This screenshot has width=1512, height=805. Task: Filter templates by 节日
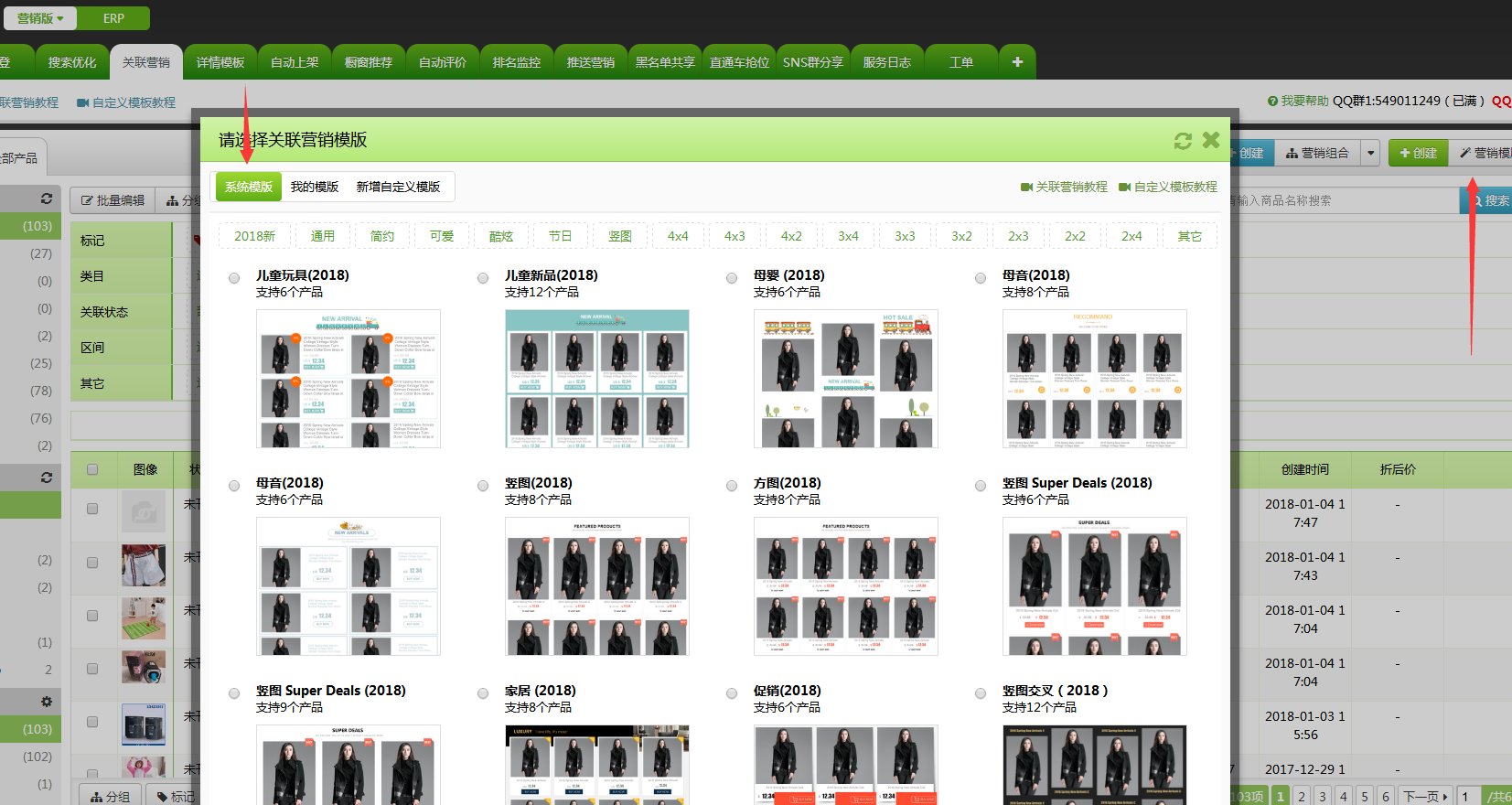click(x=561, y=236)
